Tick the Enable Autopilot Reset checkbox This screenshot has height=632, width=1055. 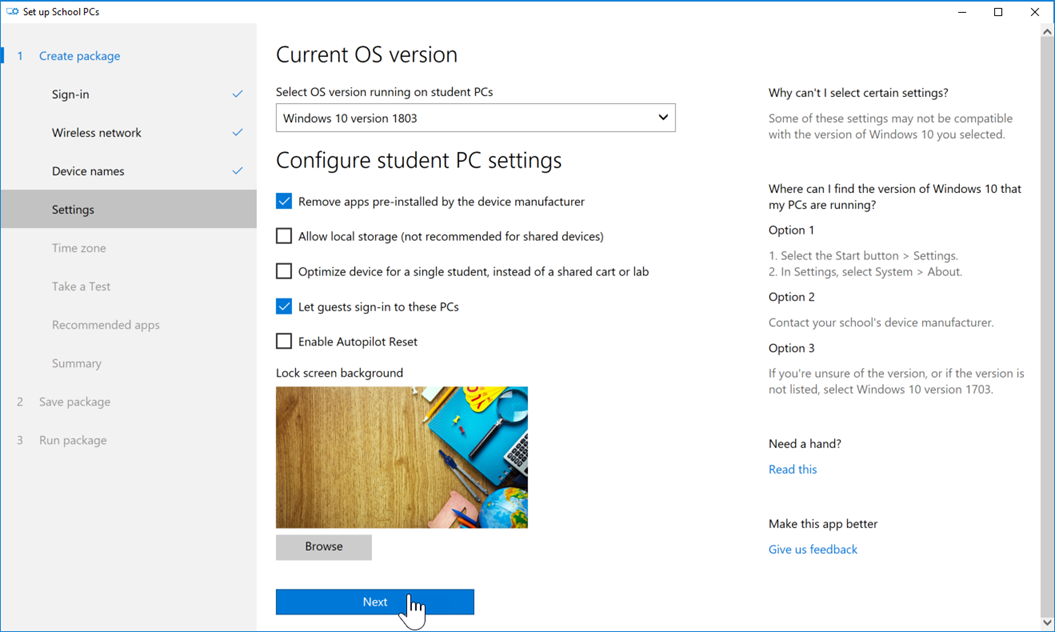(x=284, y=341)
